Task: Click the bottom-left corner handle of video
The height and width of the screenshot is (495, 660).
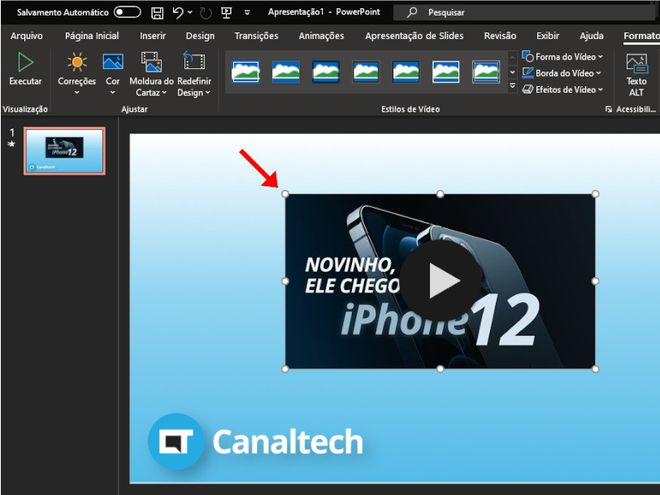Action: pos(285,369)
